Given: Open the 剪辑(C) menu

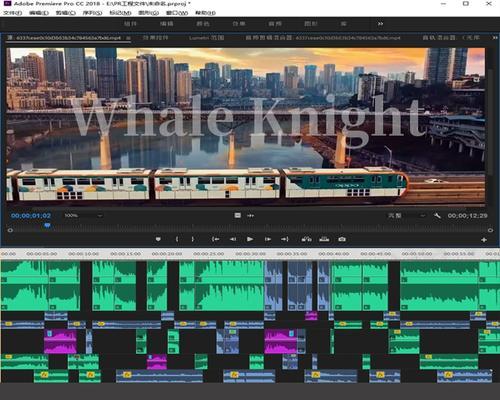Looking at the screenshot, I should point(66,13).
